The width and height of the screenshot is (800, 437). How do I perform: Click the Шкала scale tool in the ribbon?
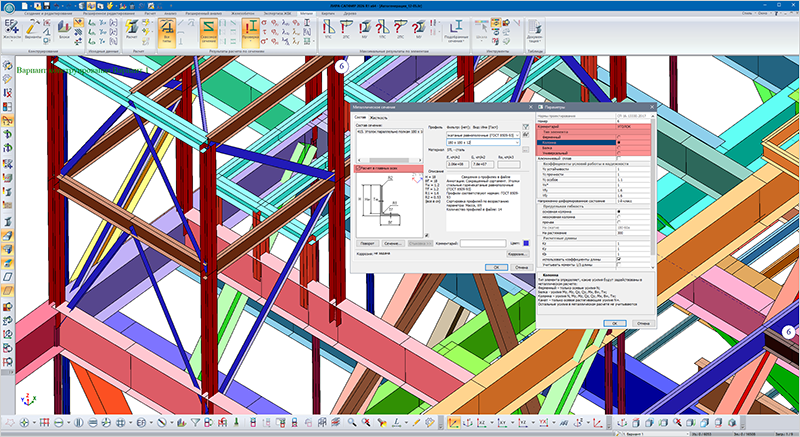coord(481,30)
